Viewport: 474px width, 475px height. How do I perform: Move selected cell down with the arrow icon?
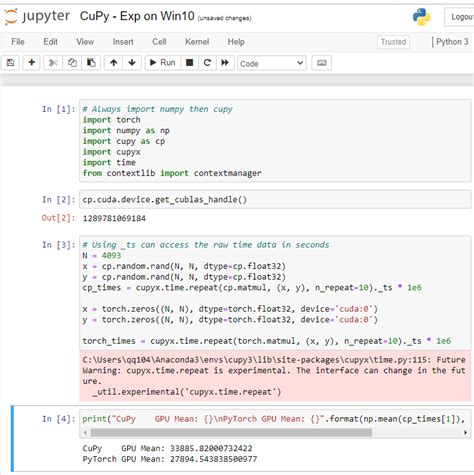132,63
